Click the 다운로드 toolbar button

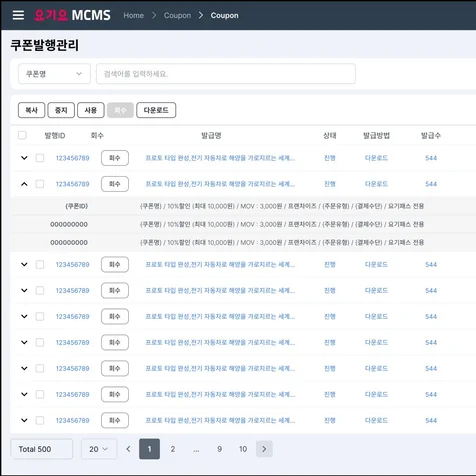coord(156,110)
